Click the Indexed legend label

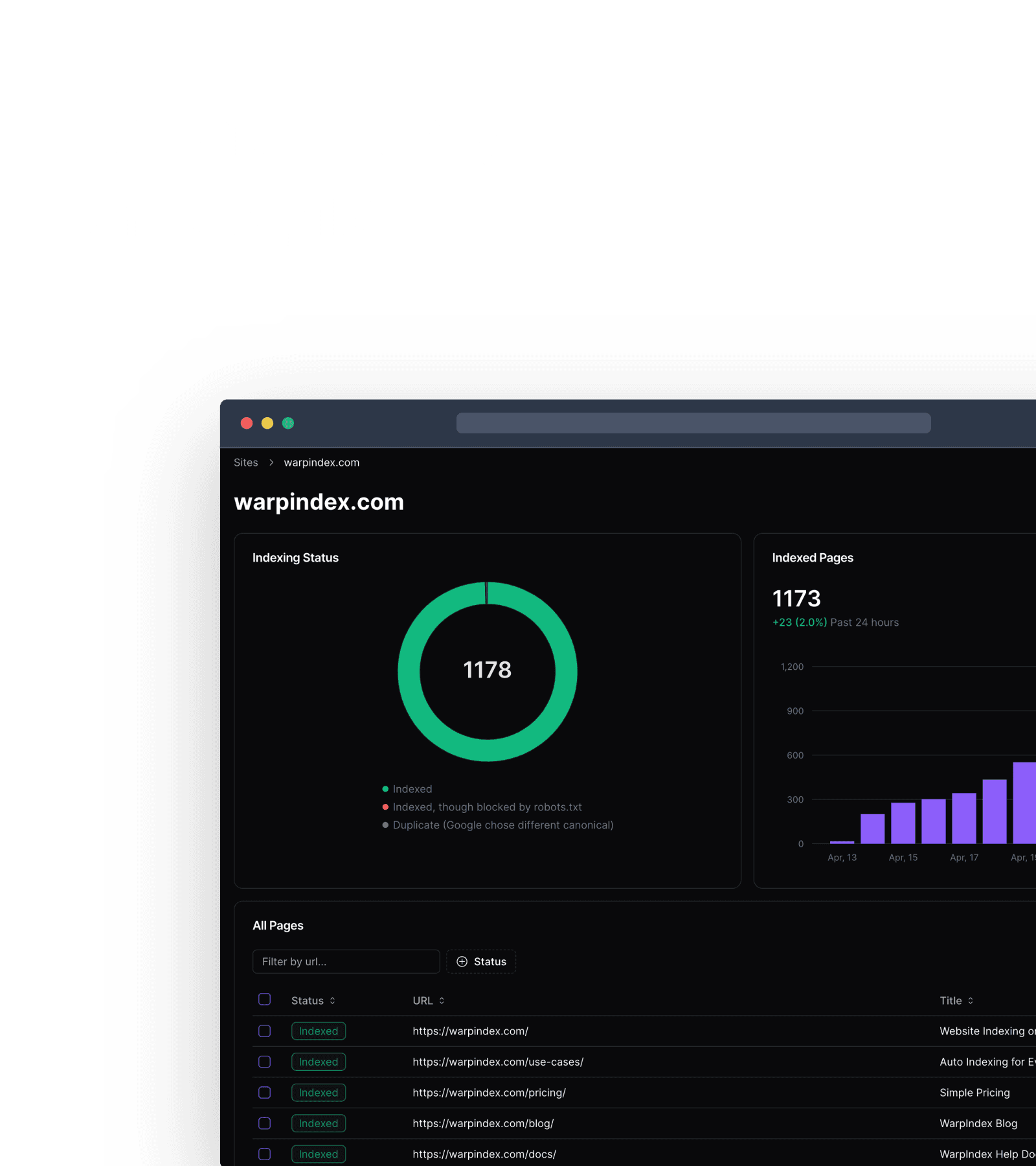412,789
